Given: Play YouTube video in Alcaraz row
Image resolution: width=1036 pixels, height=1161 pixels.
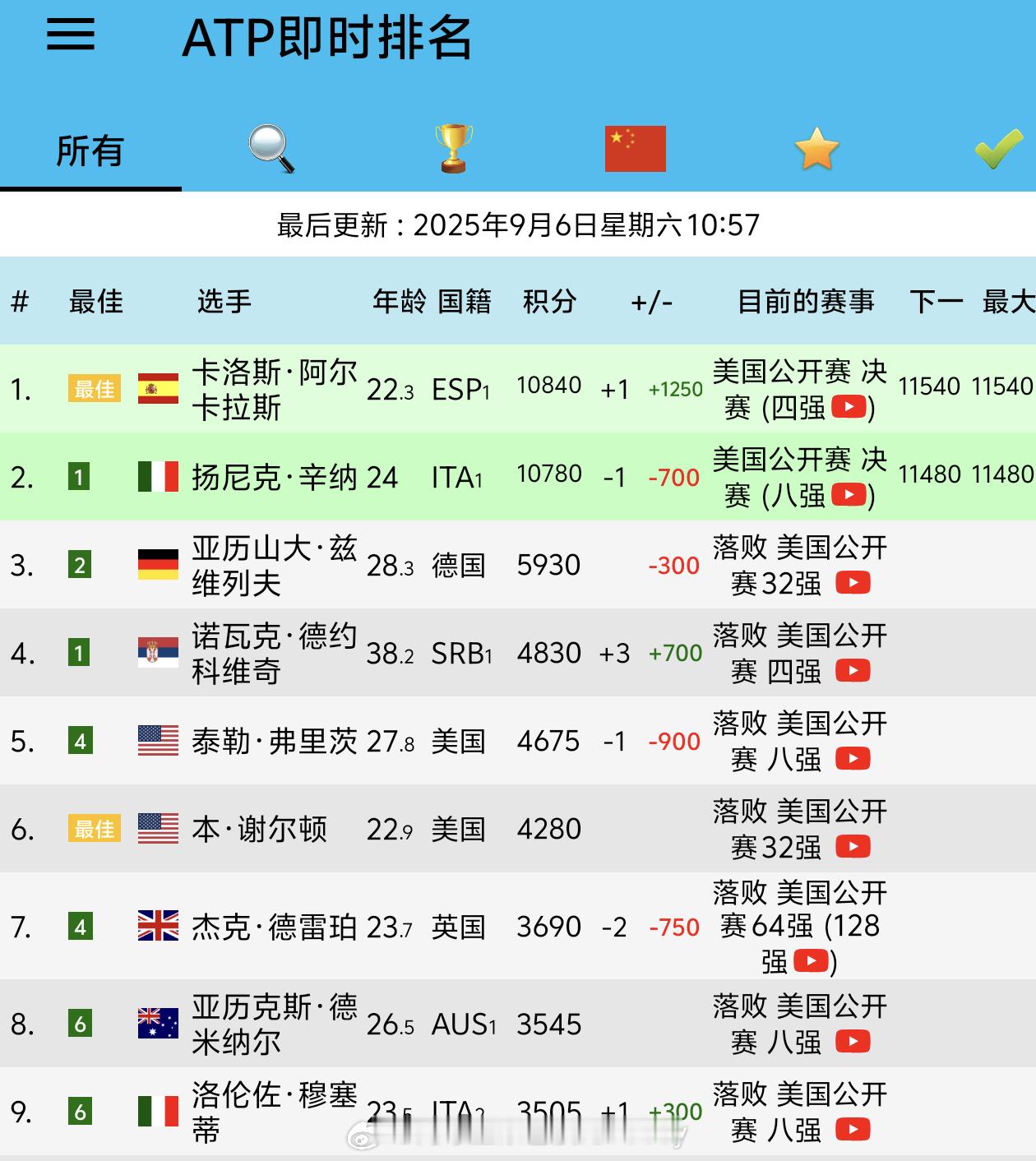Looking at the screenshot, I should click(x=849, y=406).
